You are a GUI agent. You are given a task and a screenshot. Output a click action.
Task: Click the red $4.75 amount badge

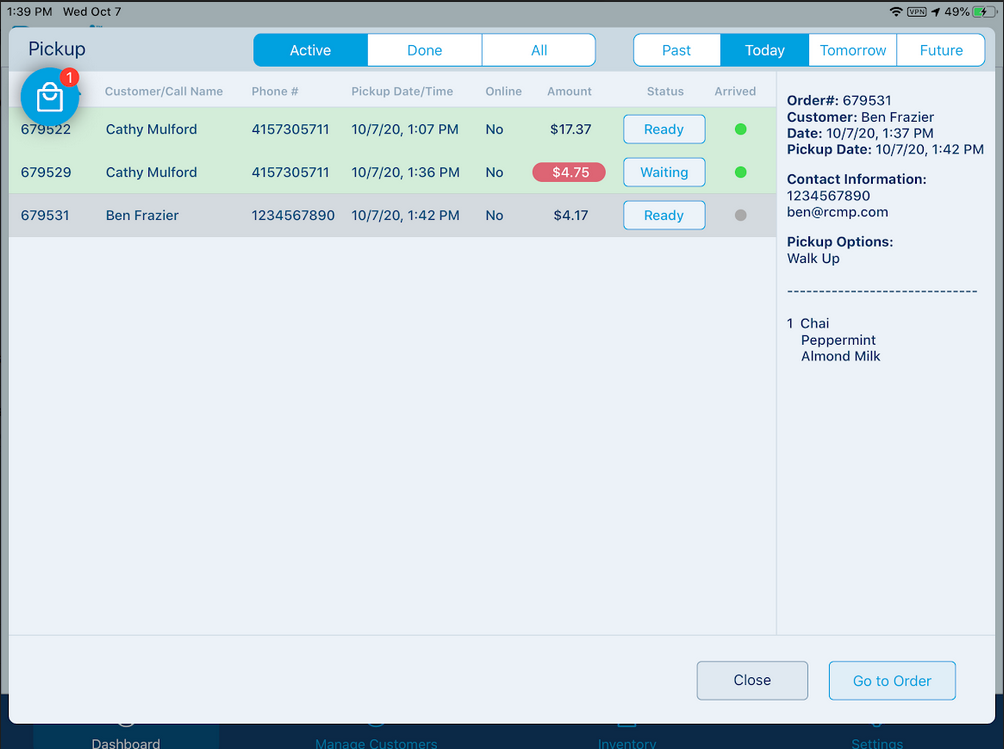tap(569, 172)
